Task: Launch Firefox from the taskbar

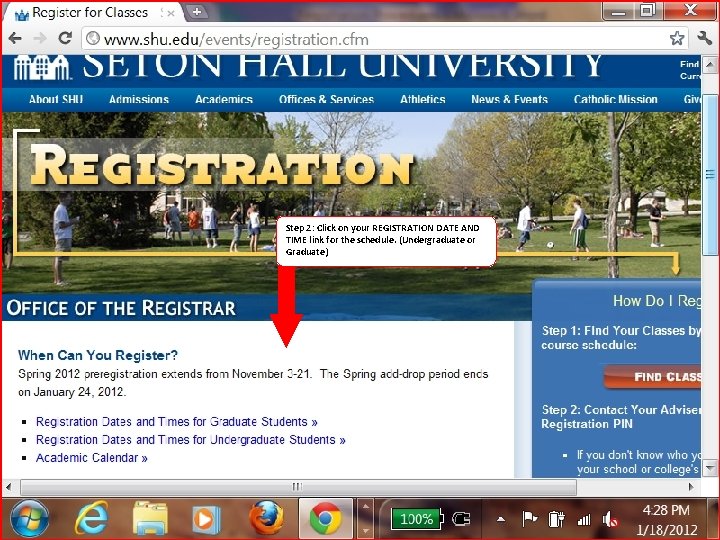Action: (266, 518)
